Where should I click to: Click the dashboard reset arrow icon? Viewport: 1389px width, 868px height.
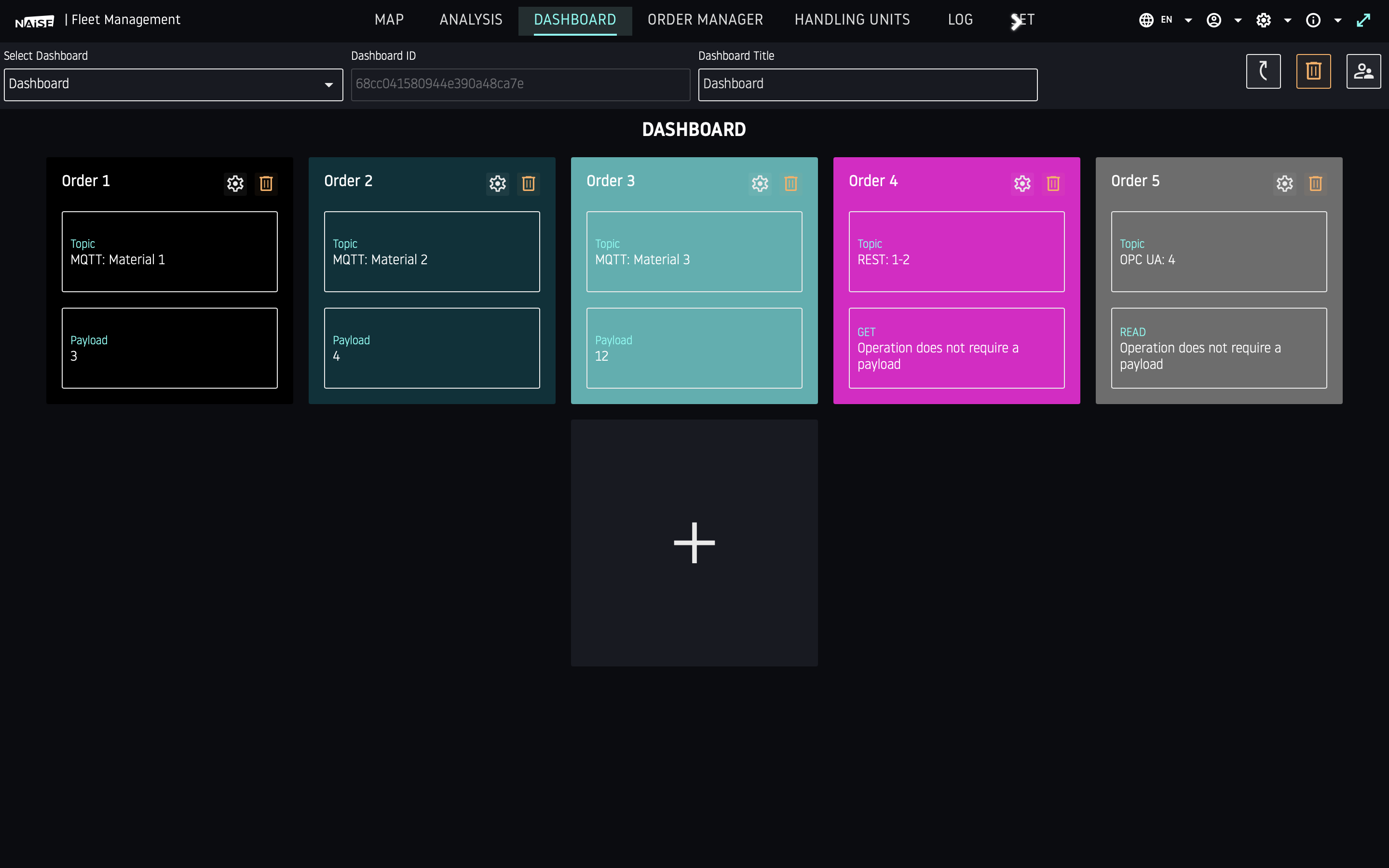click(1263, 71)
